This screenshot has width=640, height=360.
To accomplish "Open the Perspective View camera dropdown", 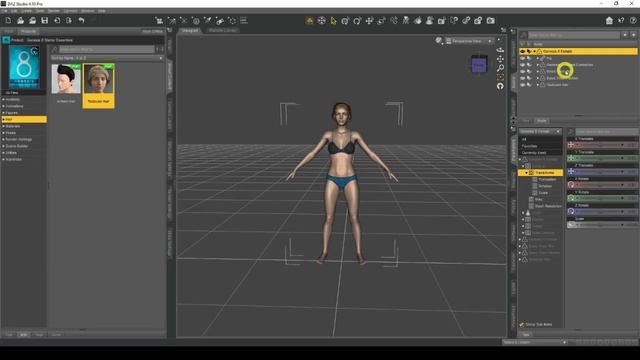I will pos(469,41).
